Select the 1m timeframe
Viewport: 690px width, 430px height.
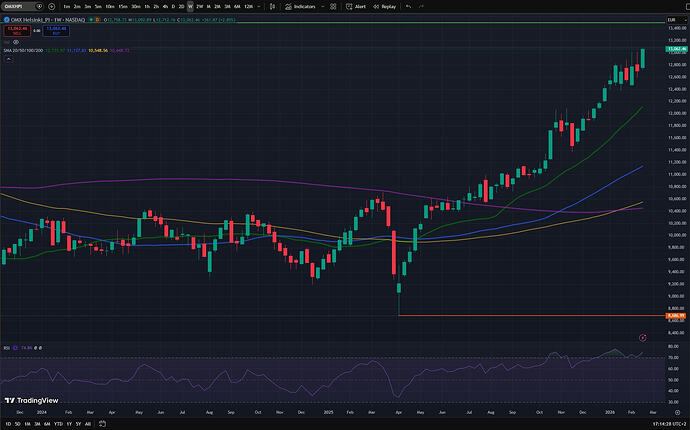[67, 7]
